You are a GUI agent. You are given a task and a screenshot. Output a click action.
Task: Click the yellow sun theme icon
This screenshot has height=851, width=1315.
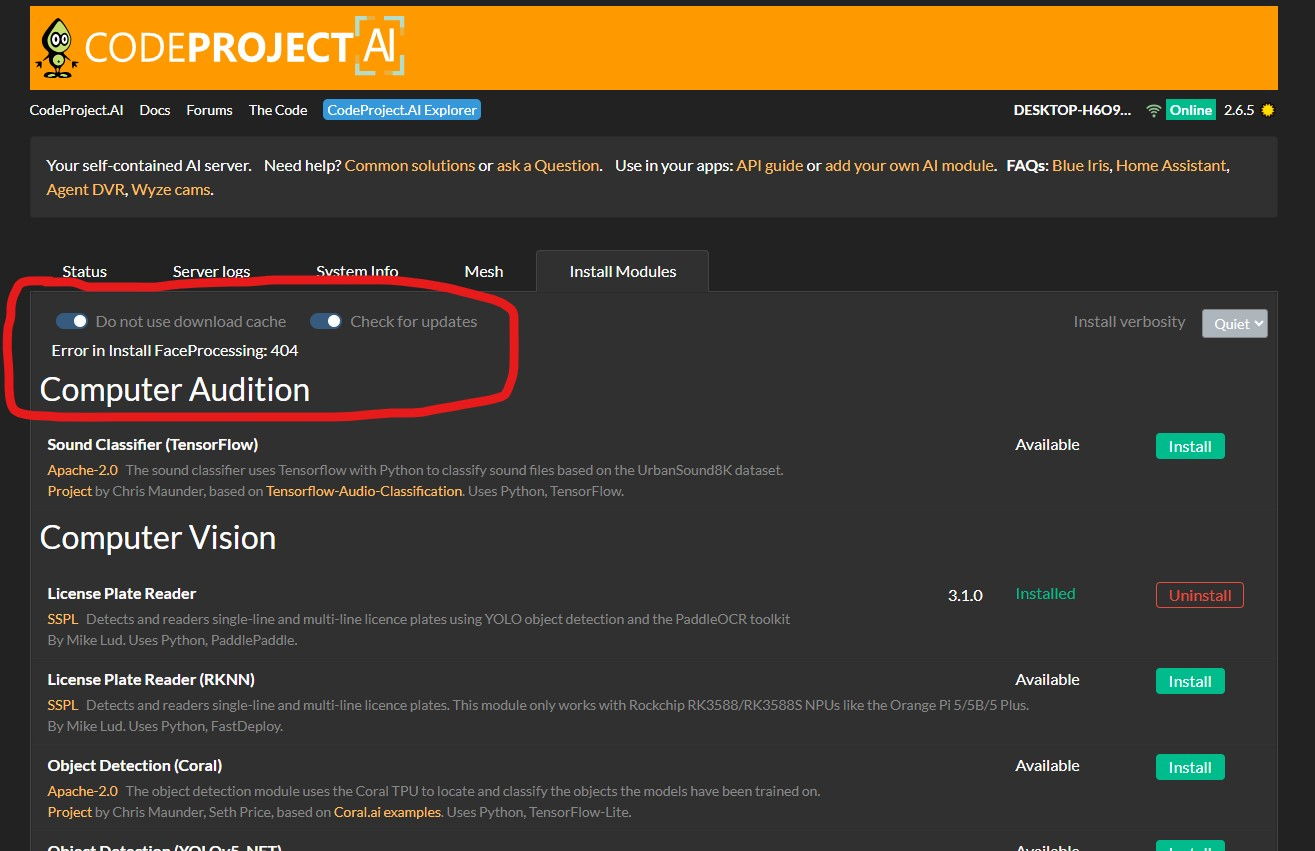(1268, 110)
